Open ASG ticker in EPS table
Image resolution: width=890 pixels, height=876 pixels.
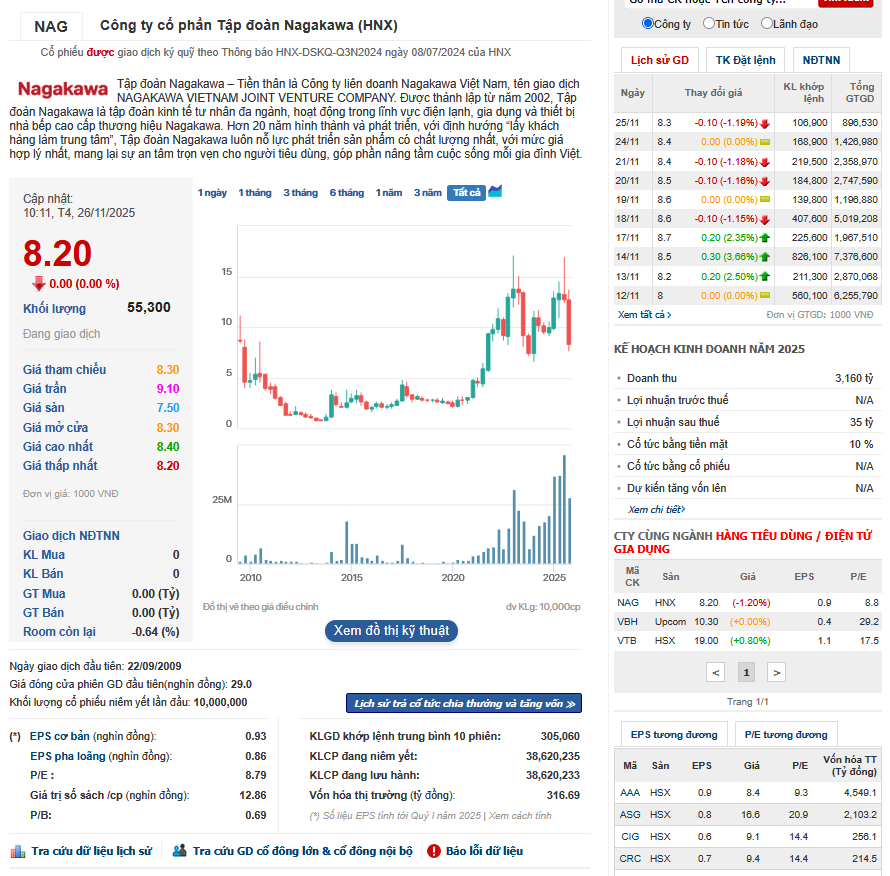click(630, 815)
